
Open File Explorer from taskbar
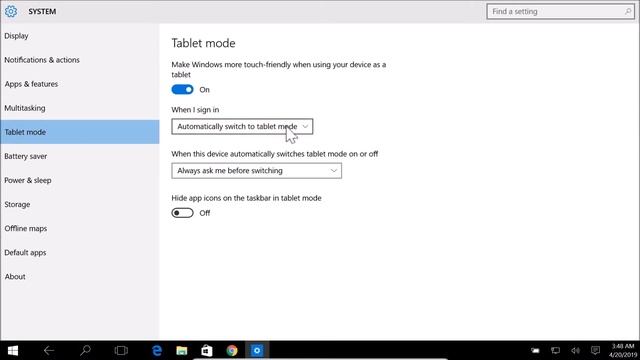182,351
